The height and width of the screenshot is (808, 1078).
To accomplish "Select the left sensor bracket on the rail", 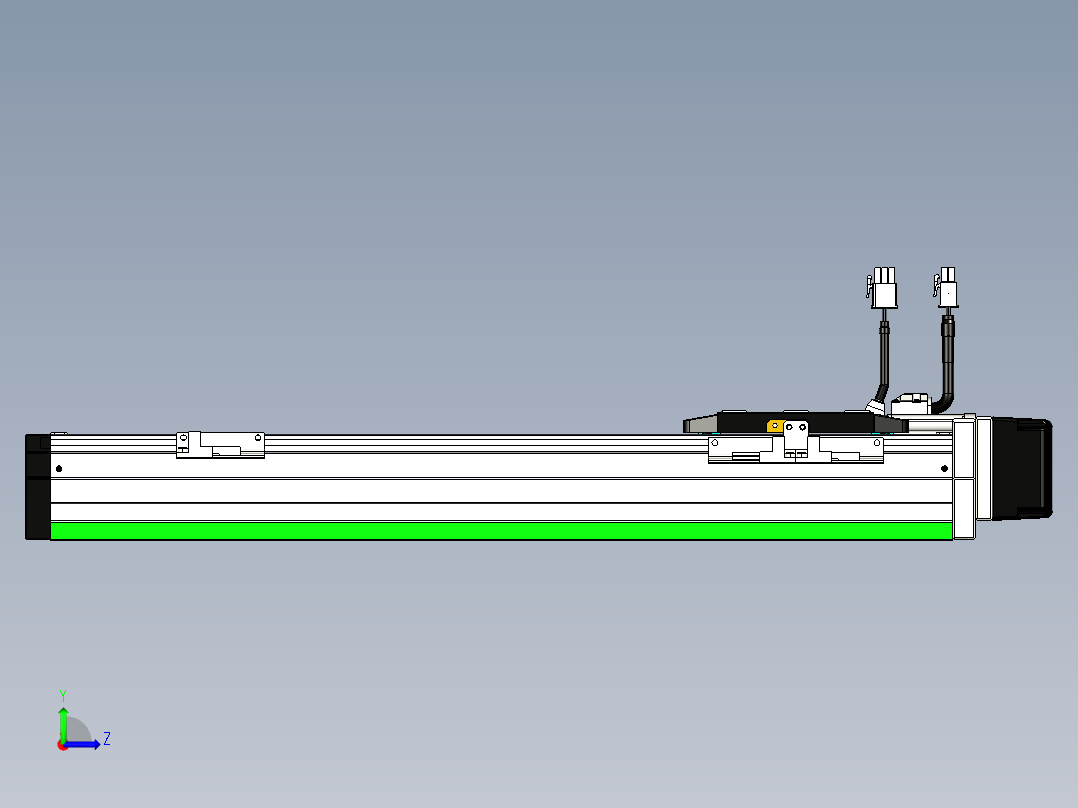I will tap(220, 445).
